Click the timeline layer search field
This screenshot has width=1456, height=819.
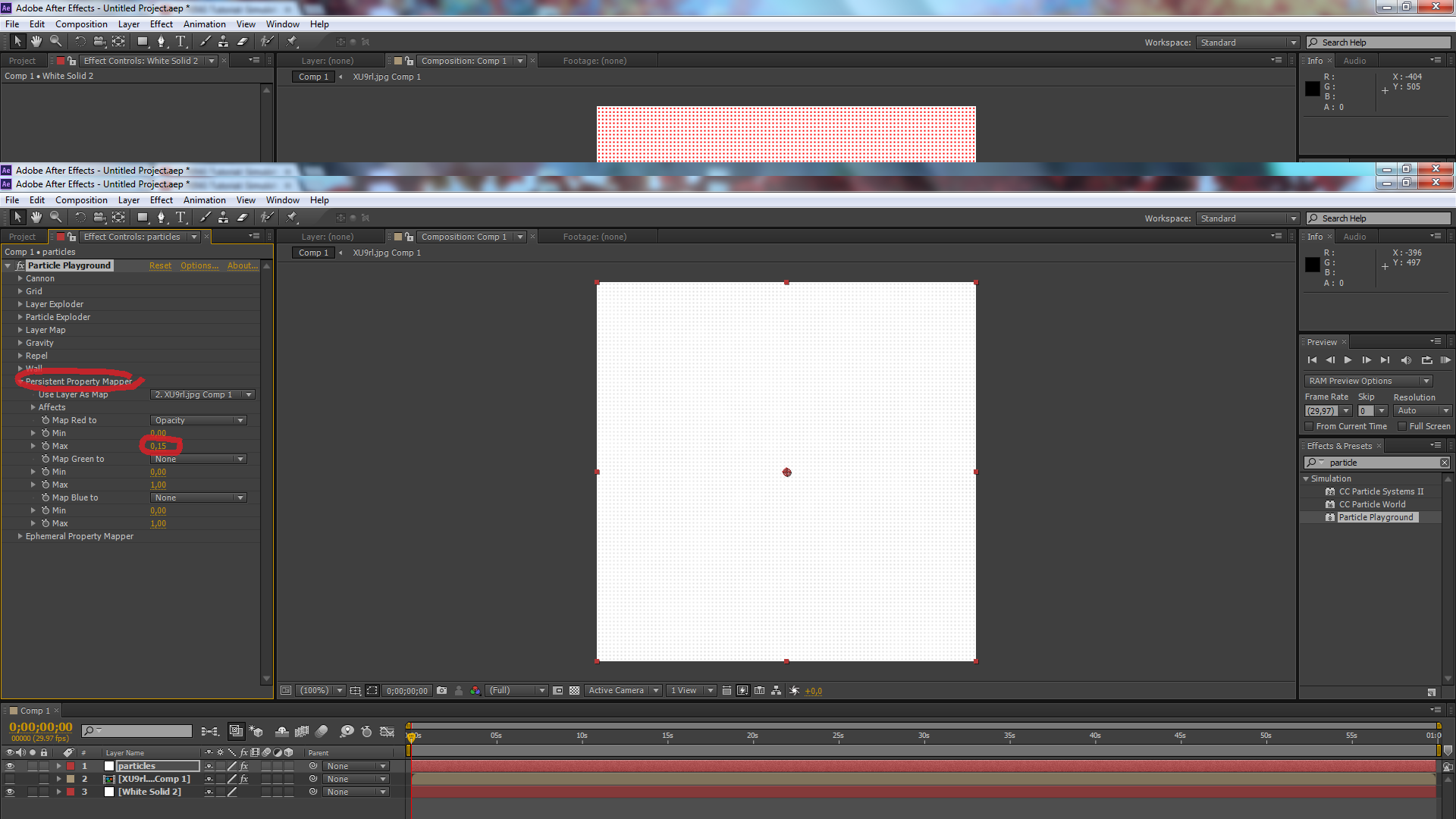pyautogui.click(x=137, y=731)
